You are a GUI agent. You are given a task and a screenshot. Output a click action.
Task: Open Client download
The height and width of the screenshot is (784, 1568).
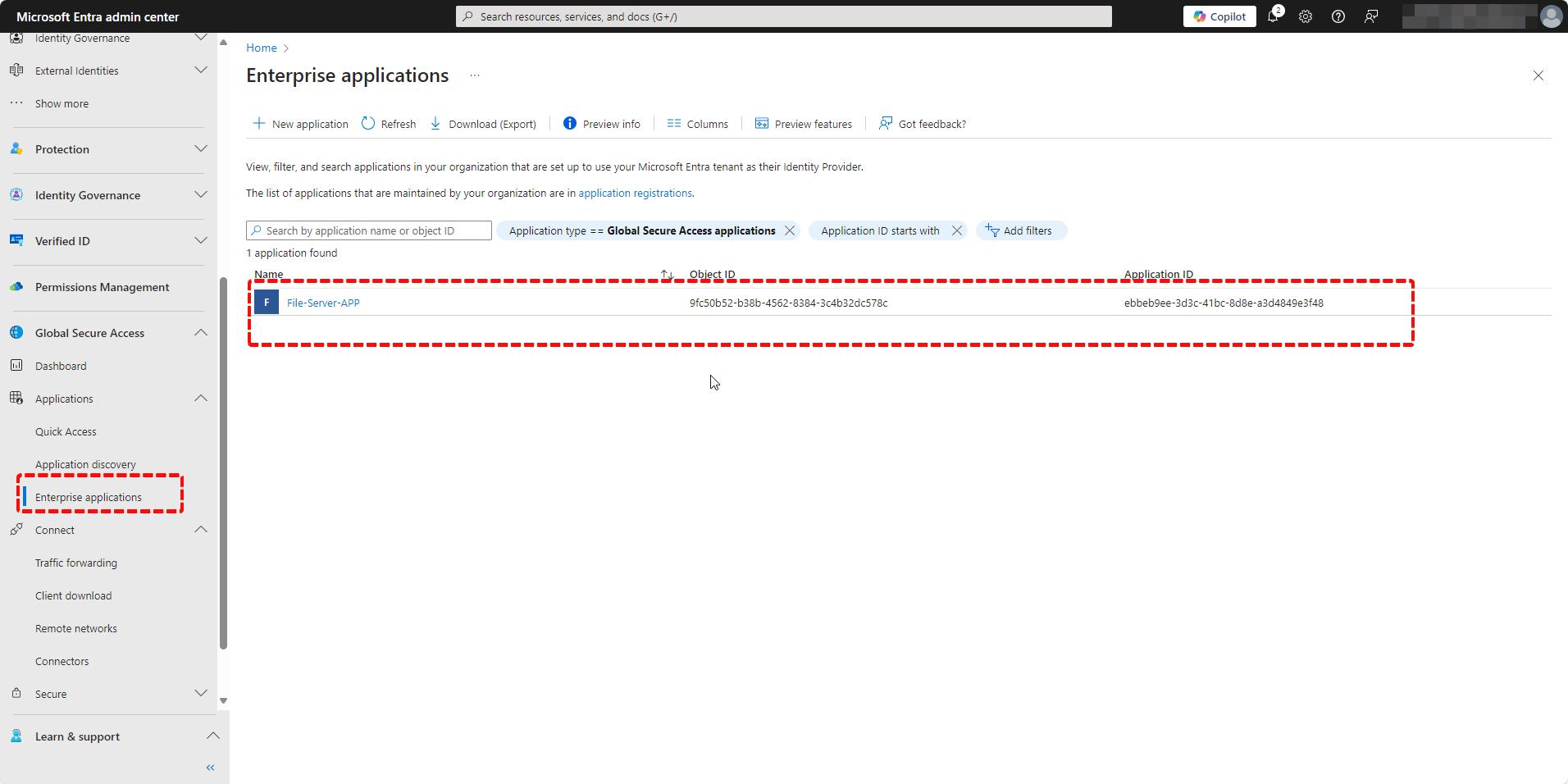pyautogui.click(x=74, y=595)
